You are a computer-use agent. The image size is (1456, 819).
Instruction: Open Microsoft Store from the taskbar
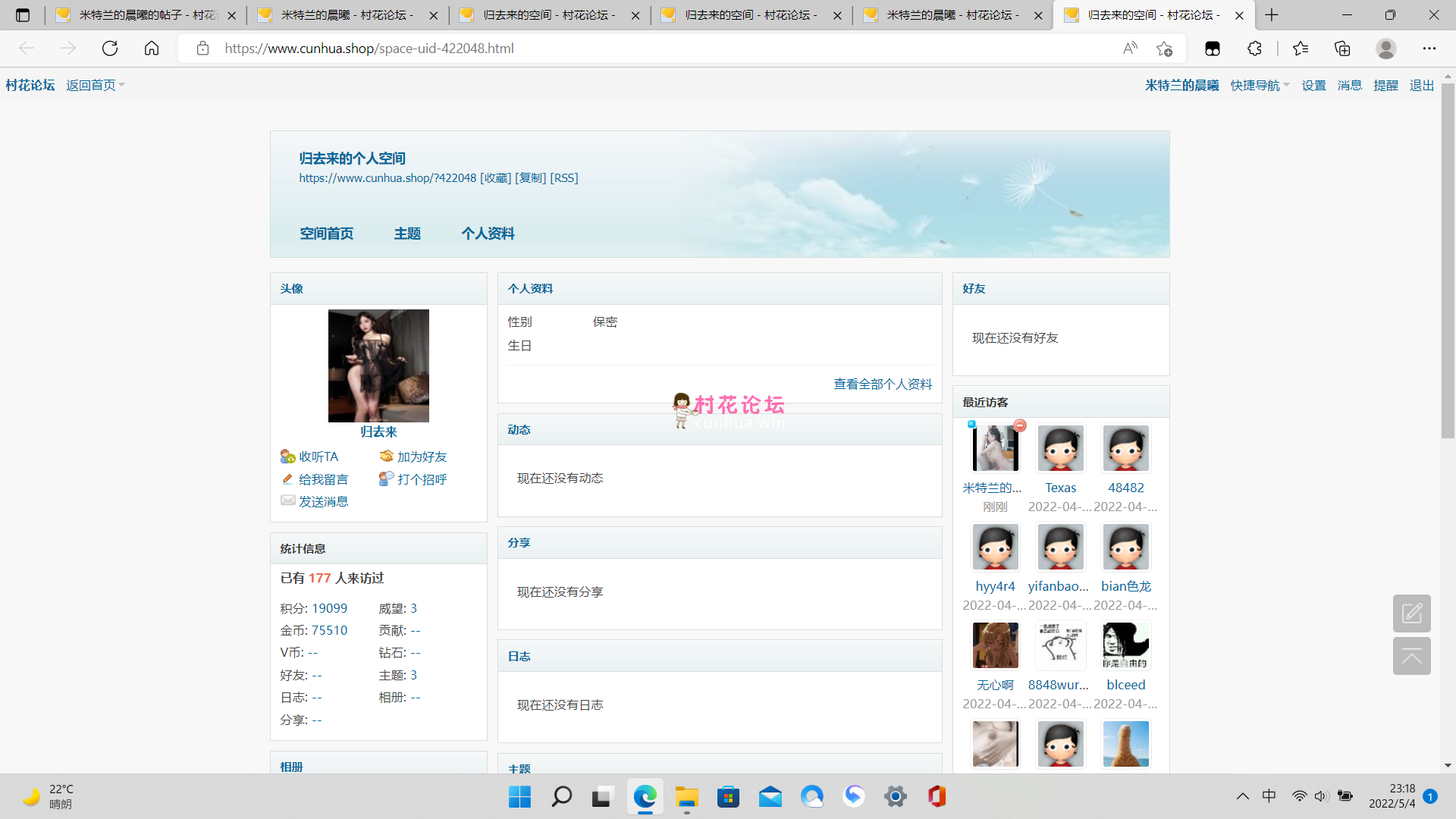[728, 796]
